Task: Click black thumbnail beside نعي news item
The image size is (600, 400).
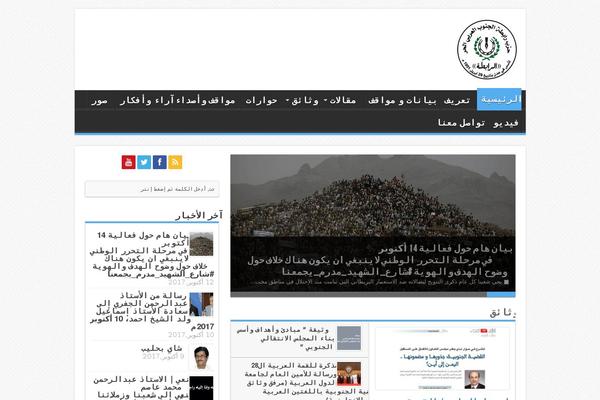Action: (x=201, y=388)
